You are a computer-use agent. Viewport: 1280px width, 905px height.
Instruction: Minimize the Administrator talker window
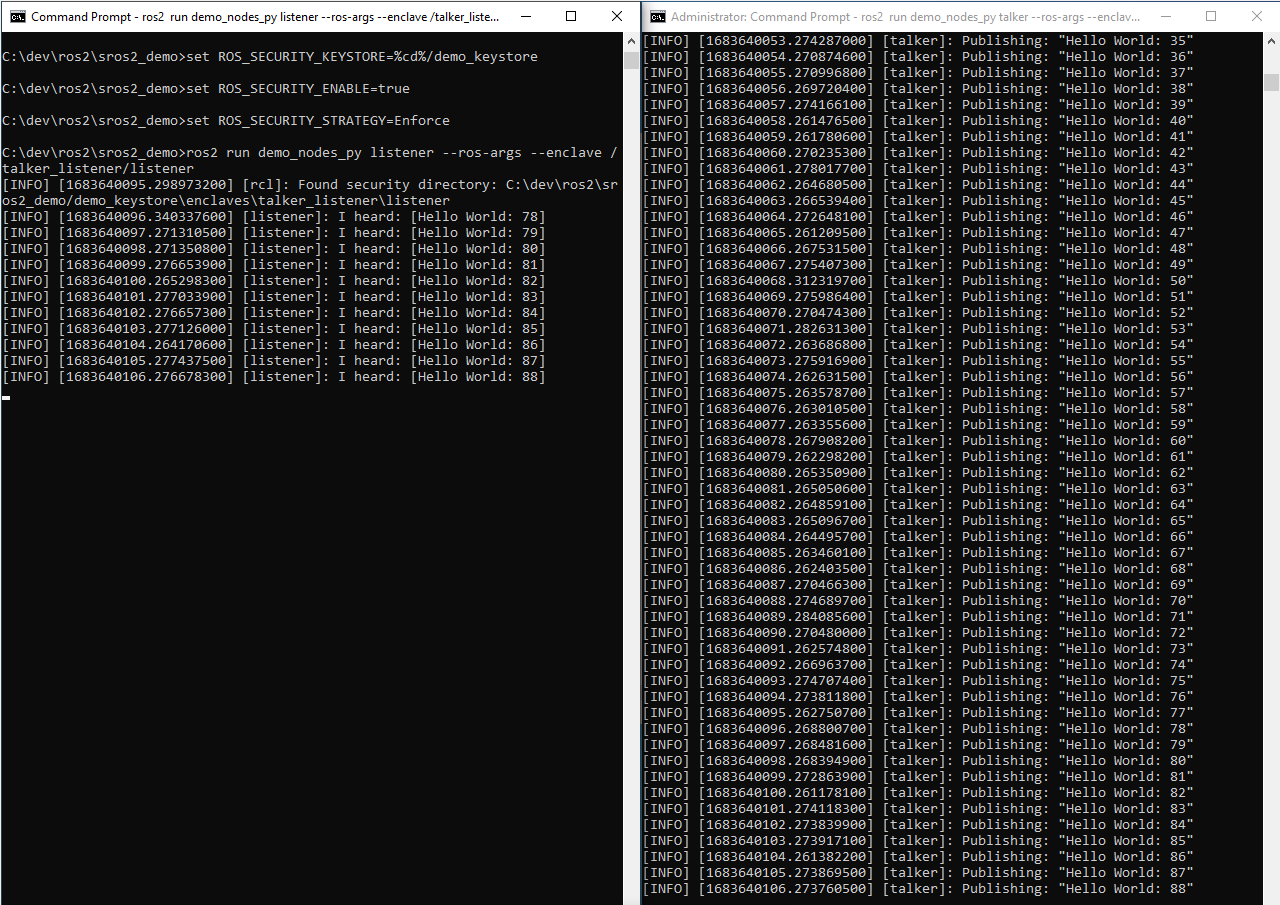click(1165, 16)
